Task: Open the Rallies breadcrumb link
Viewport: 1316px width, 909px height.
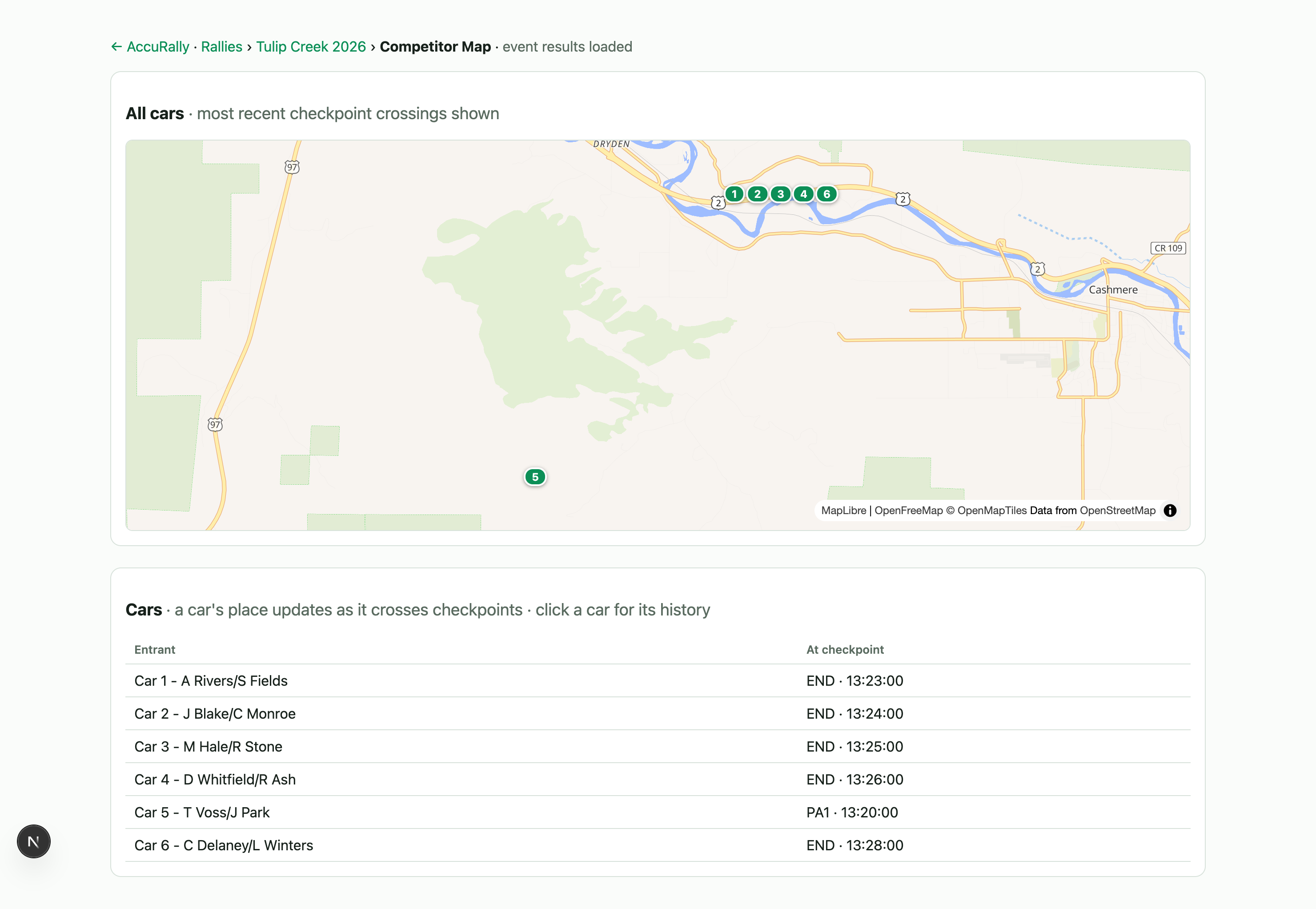Action: 221,47
